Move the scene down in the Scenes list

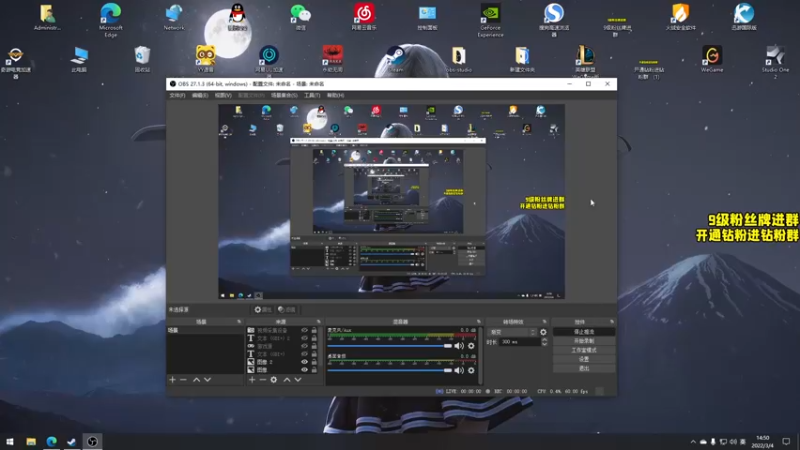(x=207, y=380)
